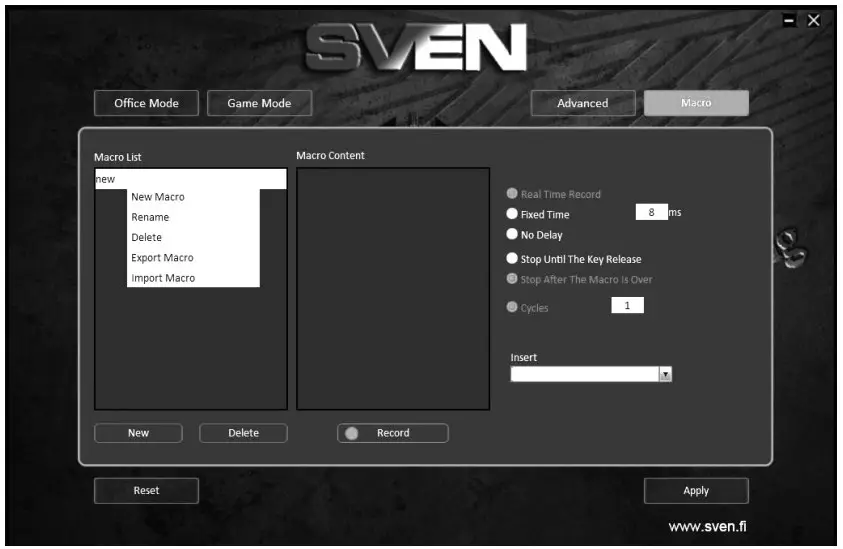Enable the Real Time Record option
Viewport: 843px width, 549px height.
click(x=512, y=193)
